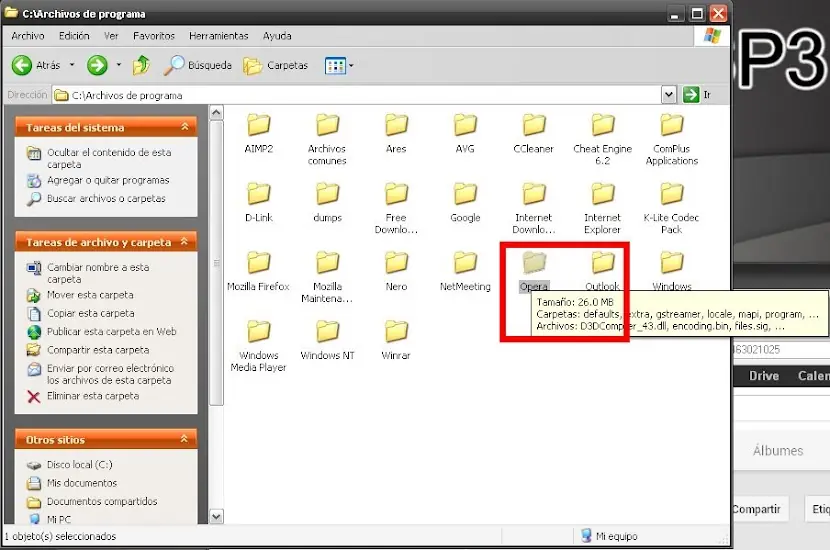Select the Mozilla Firefox folder
The width and height of the screenshot is (830, 550).
click(x=258, y=272)
